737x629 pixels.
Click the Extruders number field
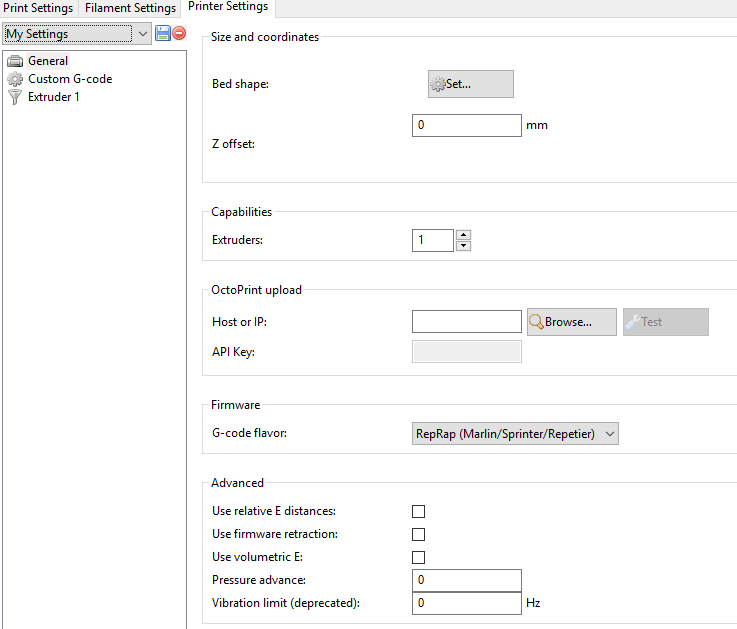click(432, 240)
